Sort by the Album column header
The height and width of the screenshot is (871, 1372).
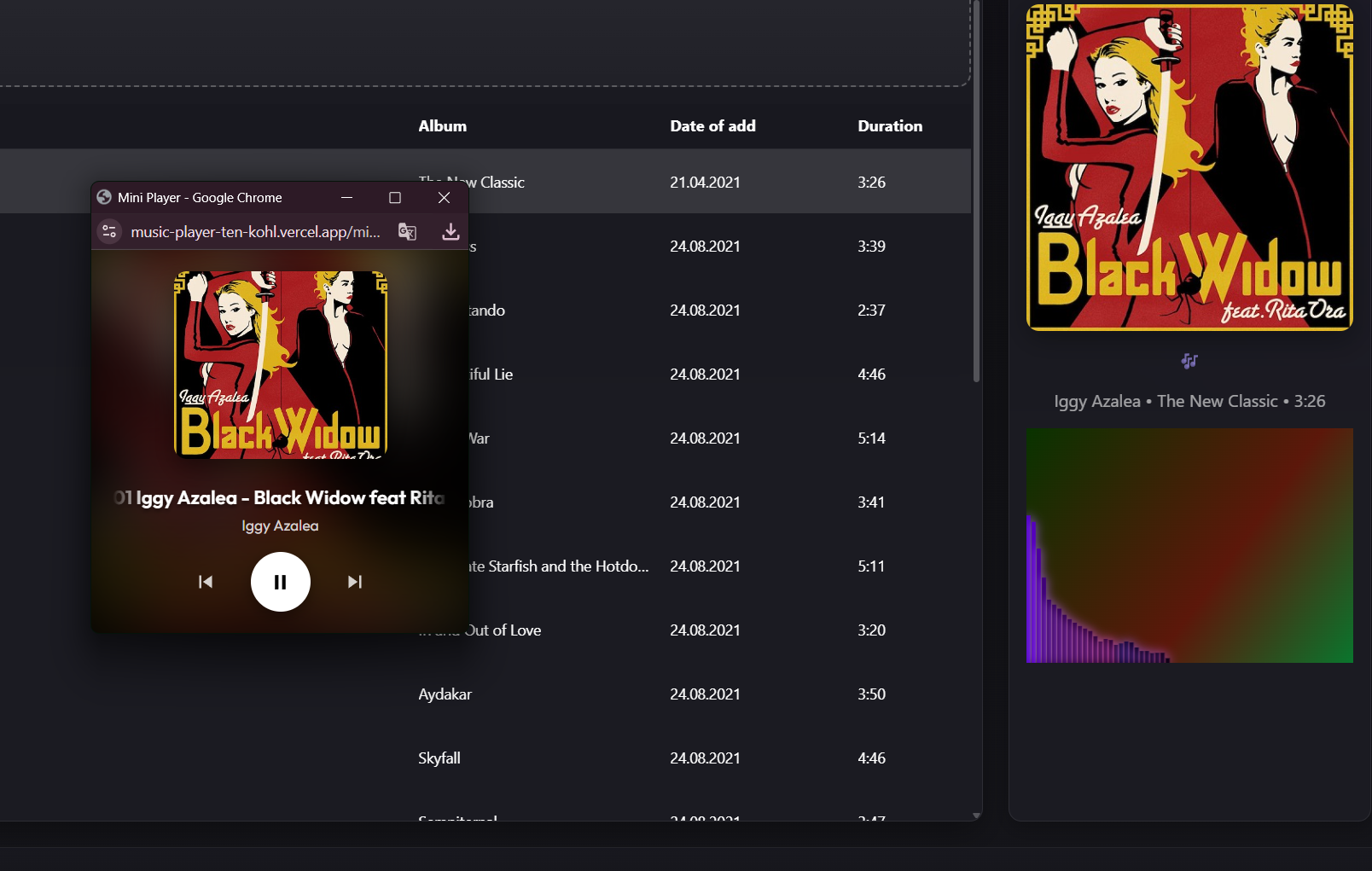click(442, 126)
